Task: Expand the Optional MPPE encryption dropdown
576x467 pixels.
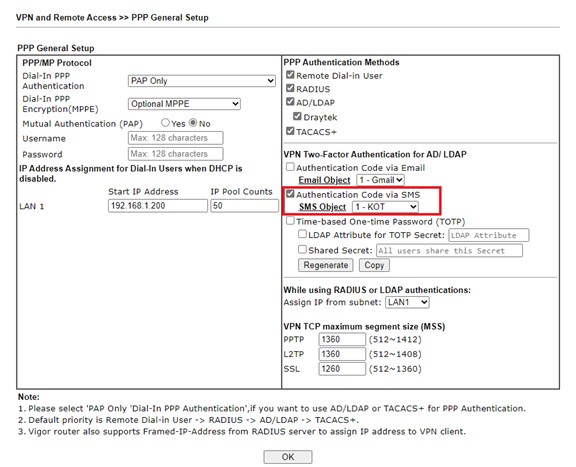Action: [184, 104]
